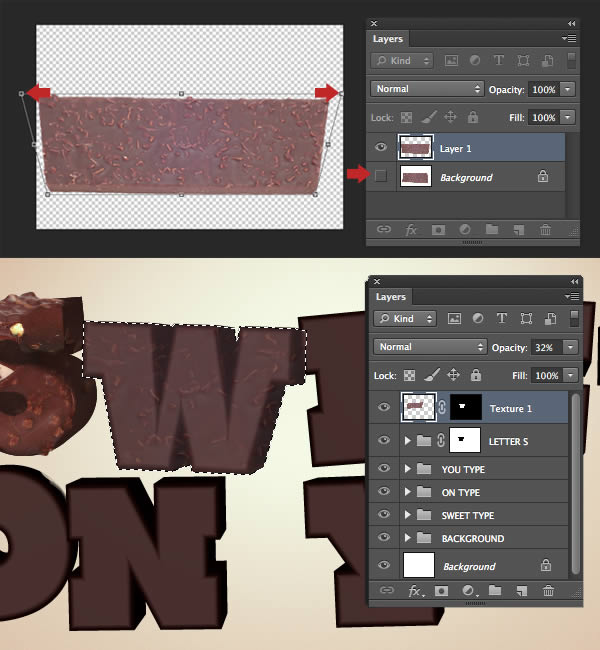The width and height of the screenshot is (600, 650).
Task: Create new layer in upper Layers panel
Action: coord(519,230)
